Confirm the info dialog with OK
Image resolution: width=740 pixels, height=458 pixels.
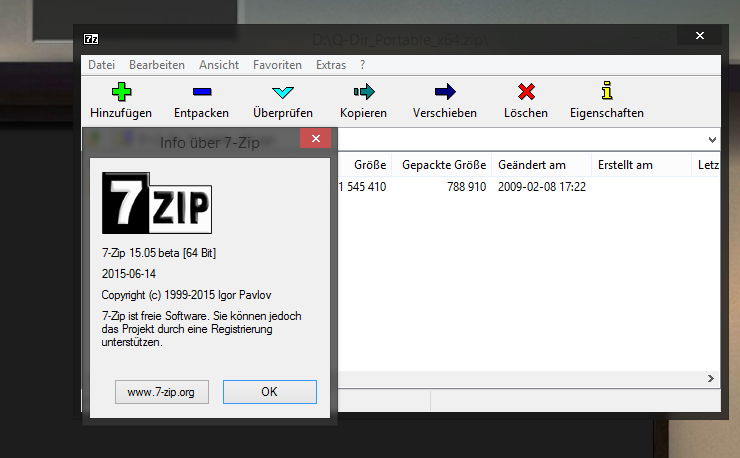(x=269, y=392)
